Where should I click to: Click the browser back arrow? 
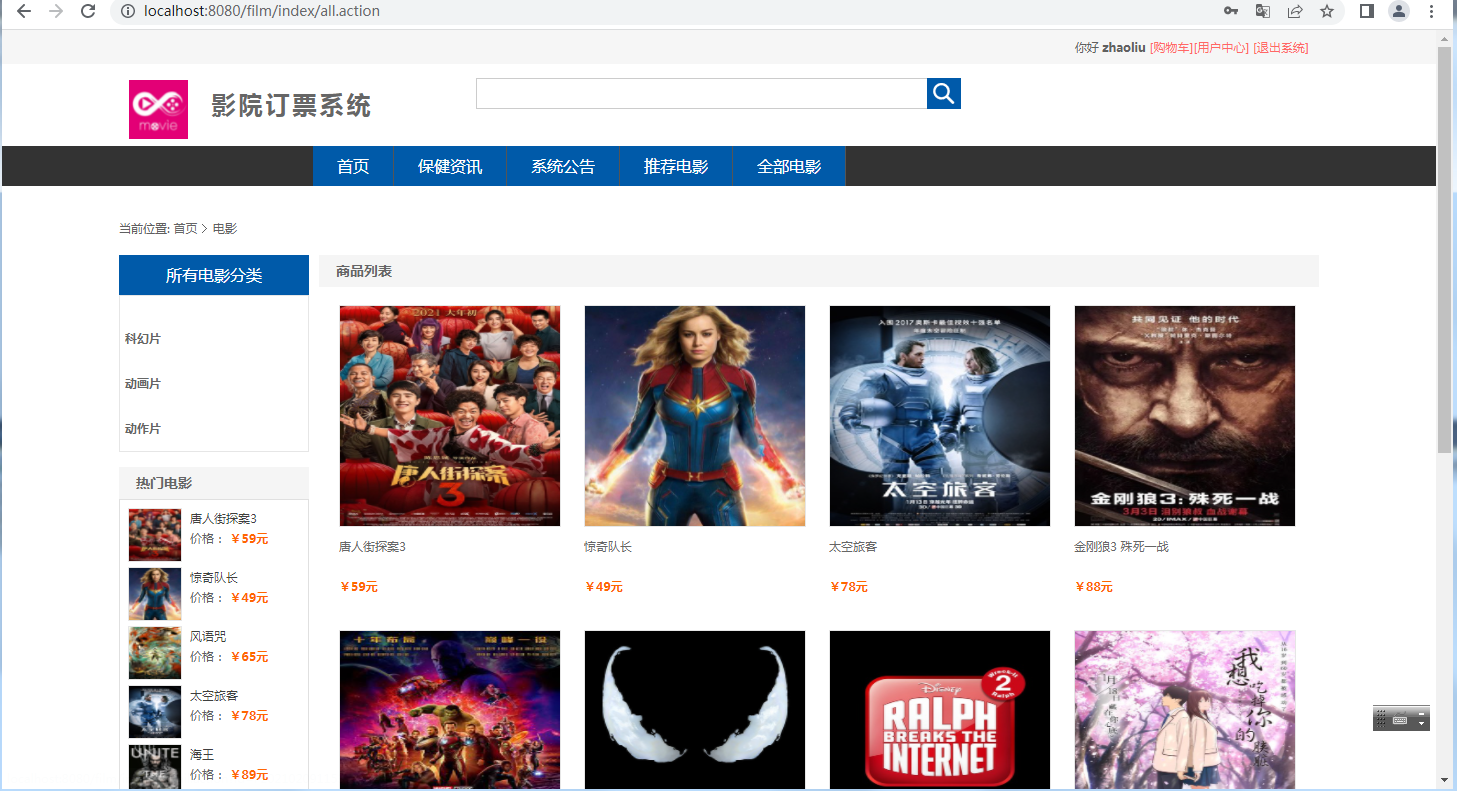pos(24,11)
